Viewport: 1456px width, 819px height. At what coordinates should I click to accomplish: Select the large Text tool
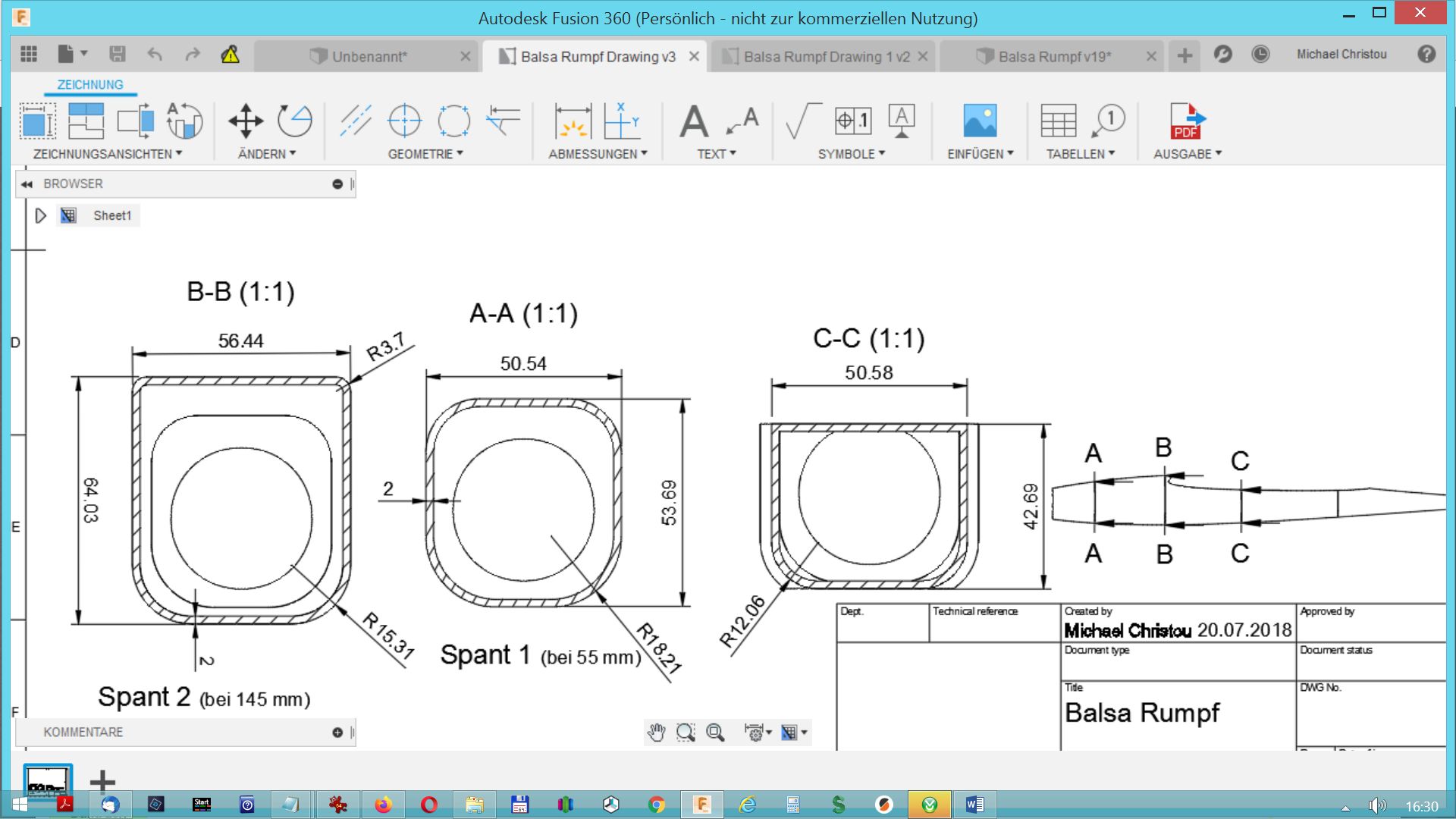pyautogui.click(x=694, y=121)
